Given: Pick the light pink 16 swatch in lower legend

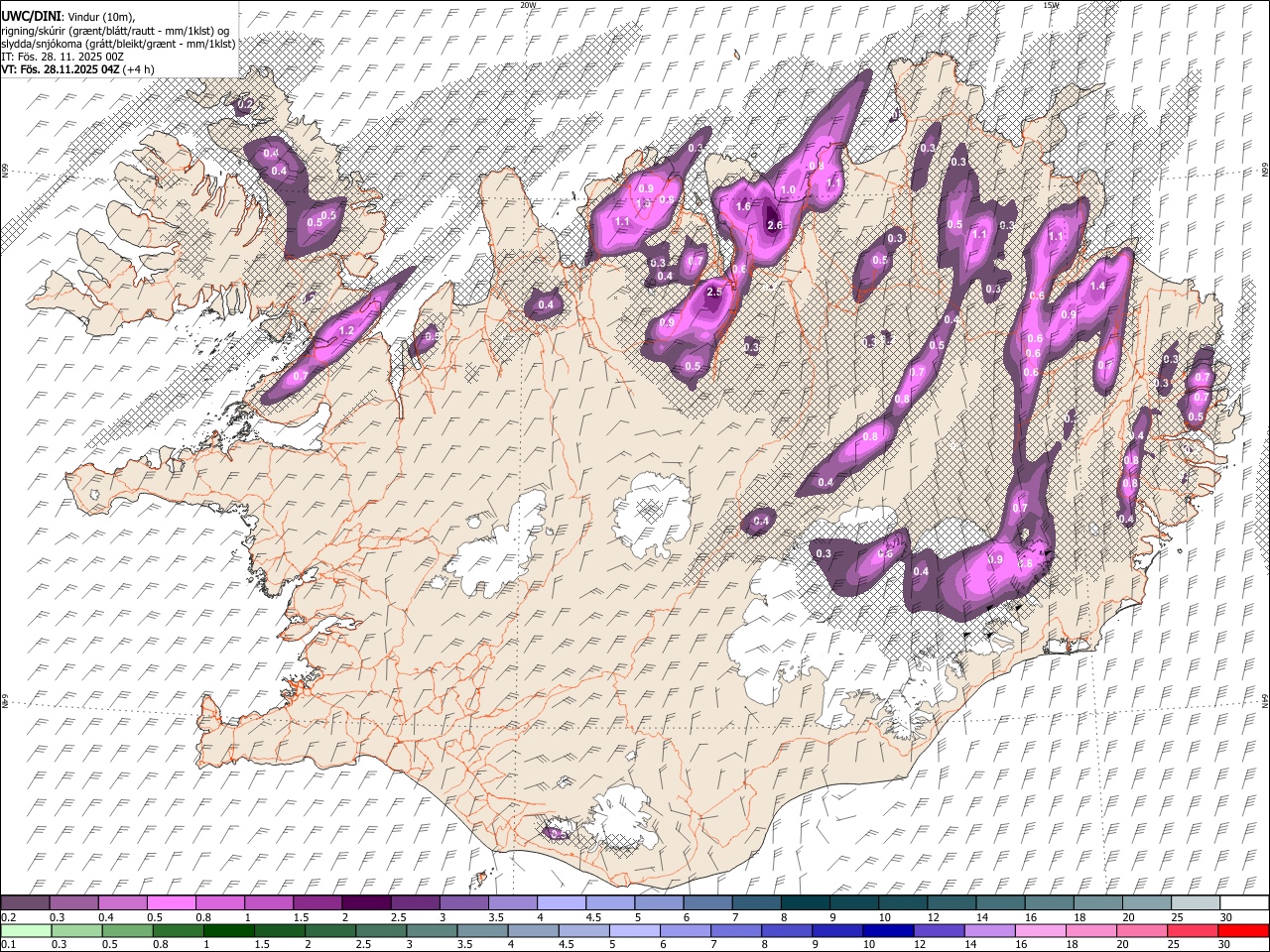Looking at the screenshot, I should tap(1040, 930).
